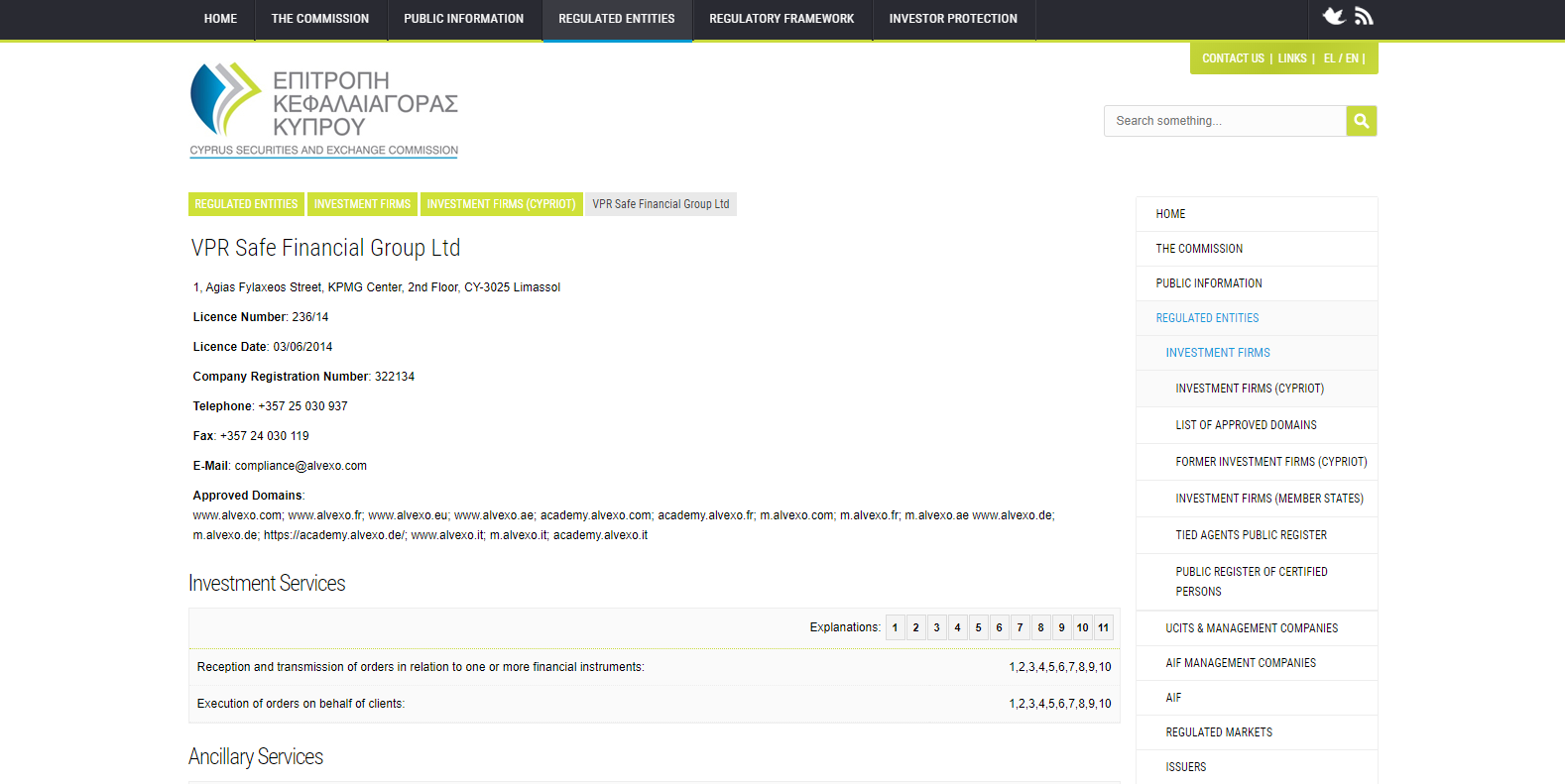Click the CySEC logo image

[x=323, y=110]
